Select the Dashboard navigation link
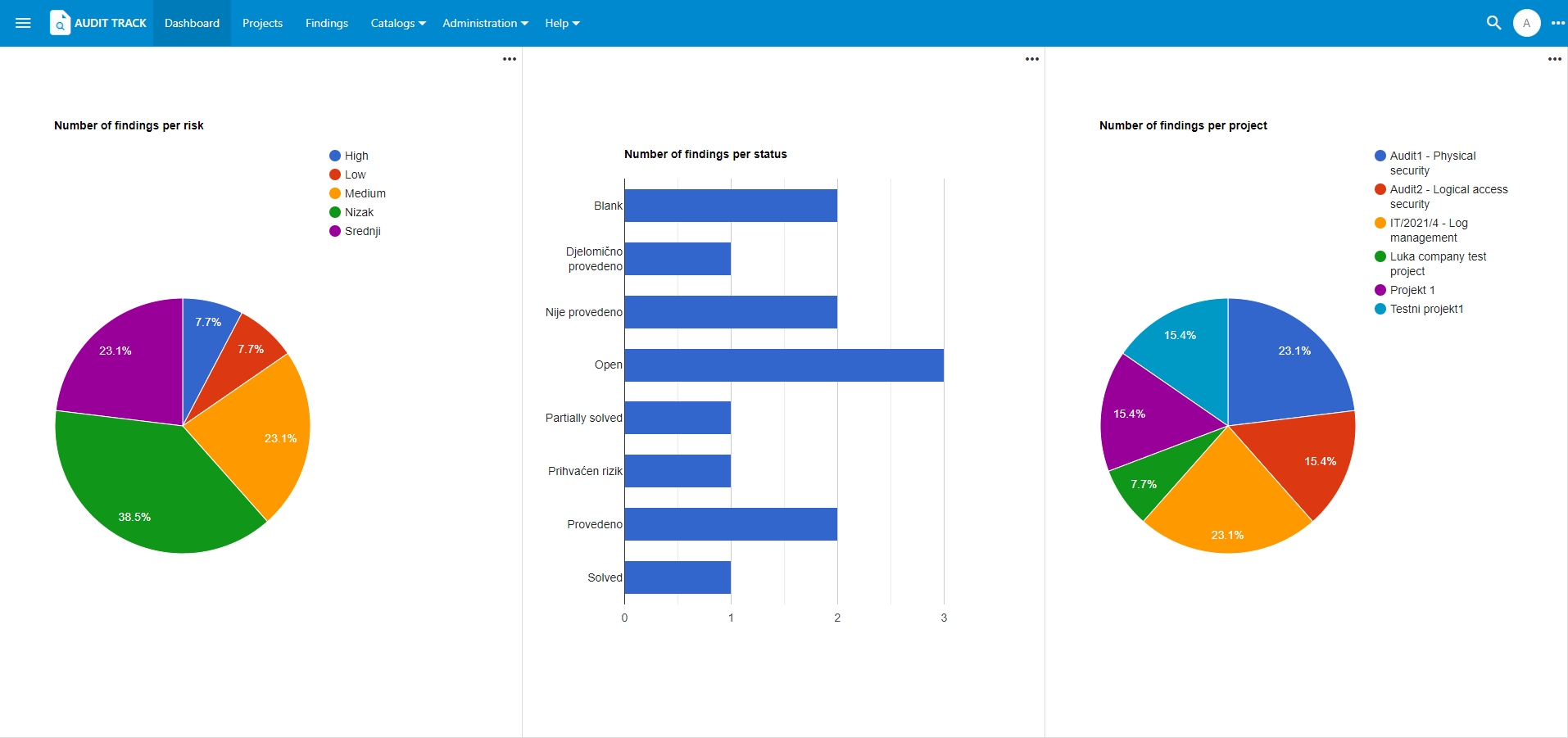Viewport: 1568px width, 738px height. [192, 23]
